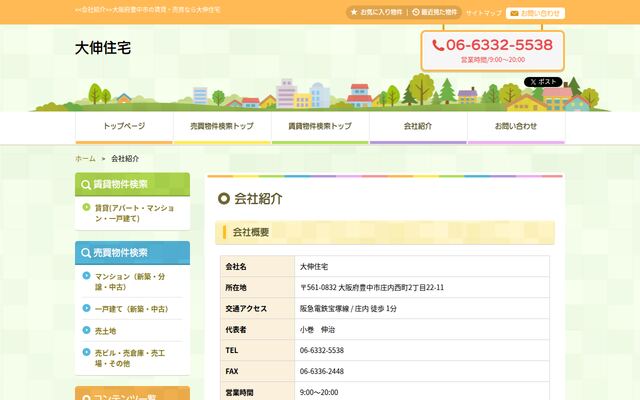Click the magnifier icon on 賃貸物件検索 header
The height and width of the screenshot is (400, 640).
pos(86,184)
